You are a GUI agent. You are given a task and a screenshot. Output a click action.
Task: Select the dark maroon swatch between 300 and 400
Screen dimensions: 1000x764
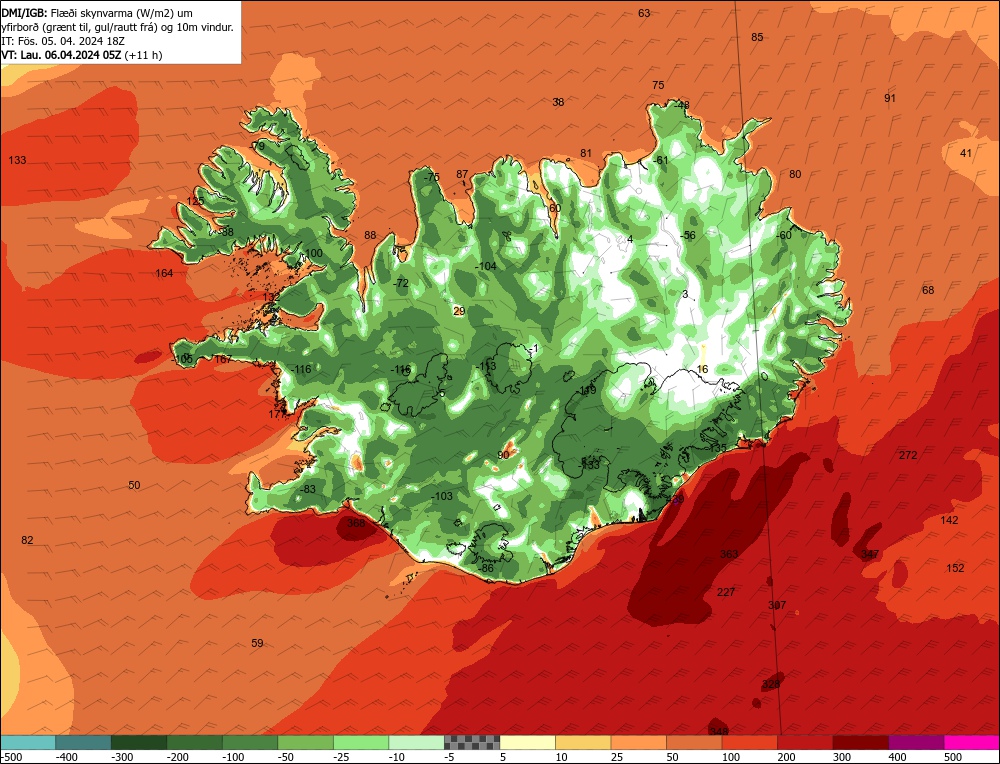click(x=860, y=742)
